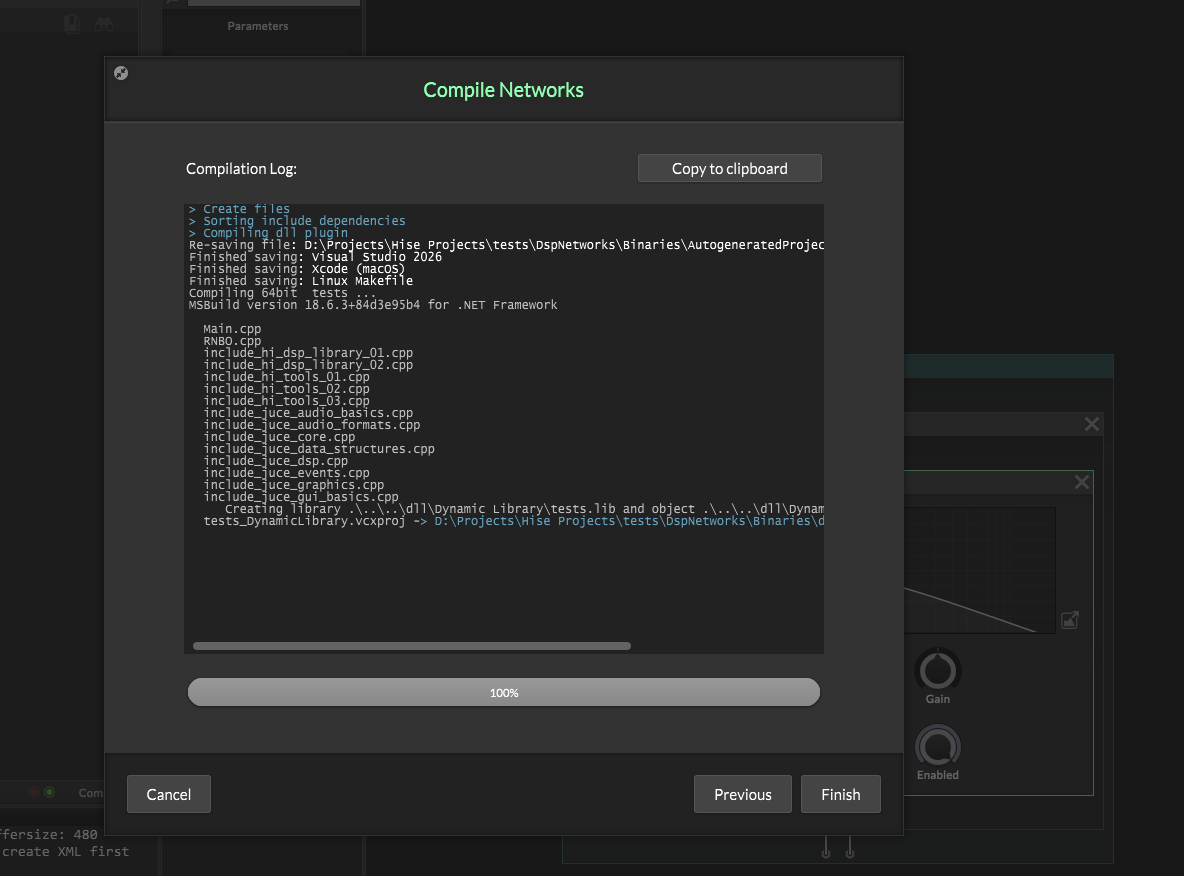Click the green status dot in background

pyautogui.click(x=50, y=792)
